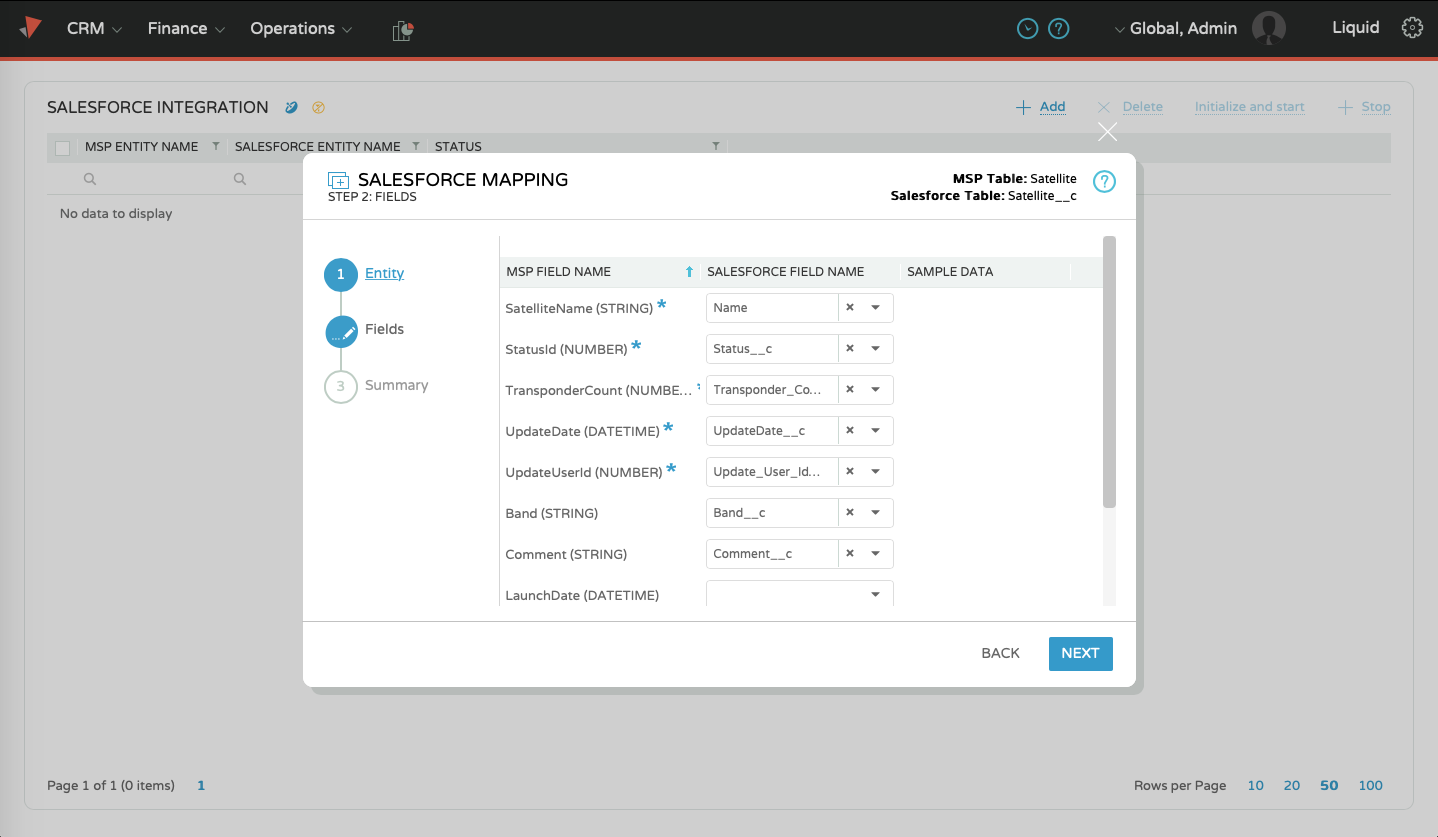Click the search icon under Salesforce Entity Name
The height and width of the screenshot is (837, 1438).
pos(240,179)
